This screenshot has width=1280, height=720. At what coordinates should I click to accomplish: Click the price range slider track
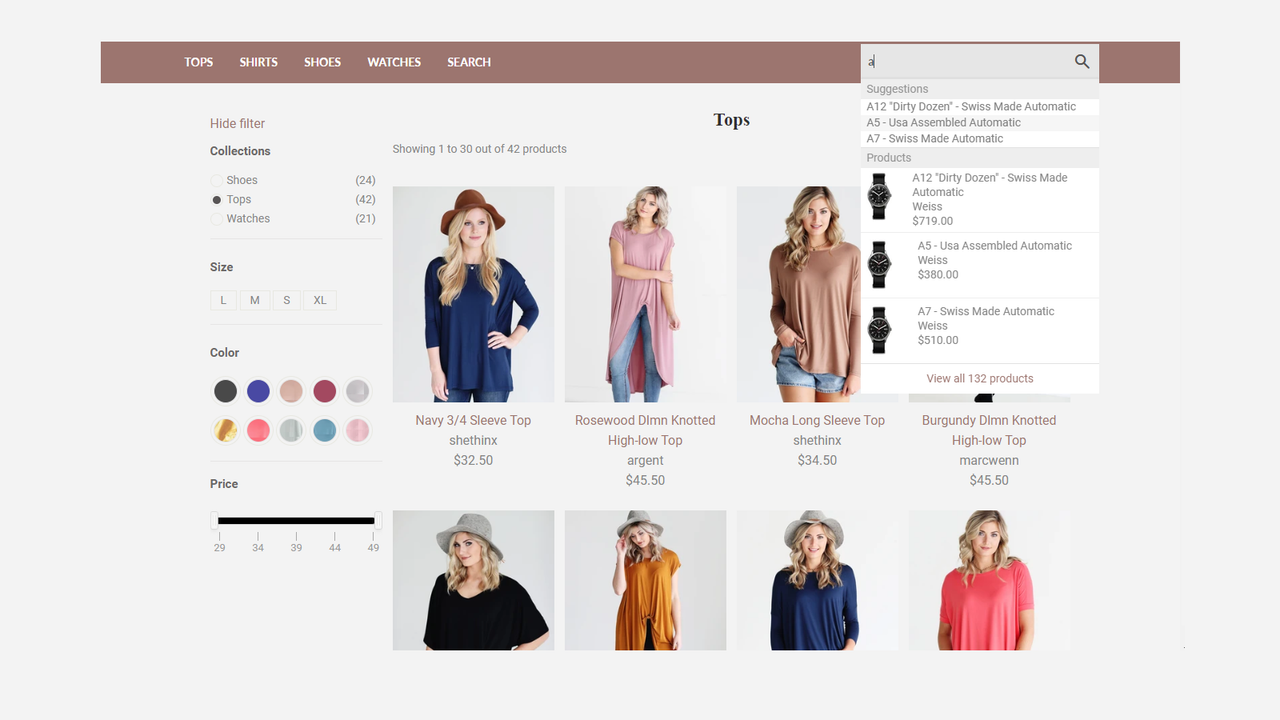pyautogui.click(x=296, y=521)
